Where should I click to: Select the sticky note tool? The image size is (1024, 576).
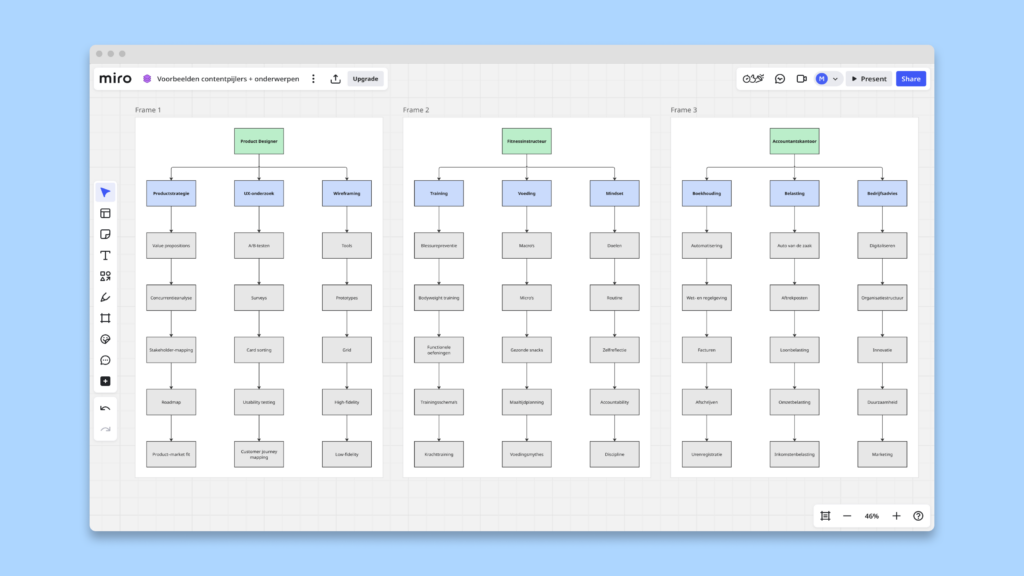tap(105, 234)
